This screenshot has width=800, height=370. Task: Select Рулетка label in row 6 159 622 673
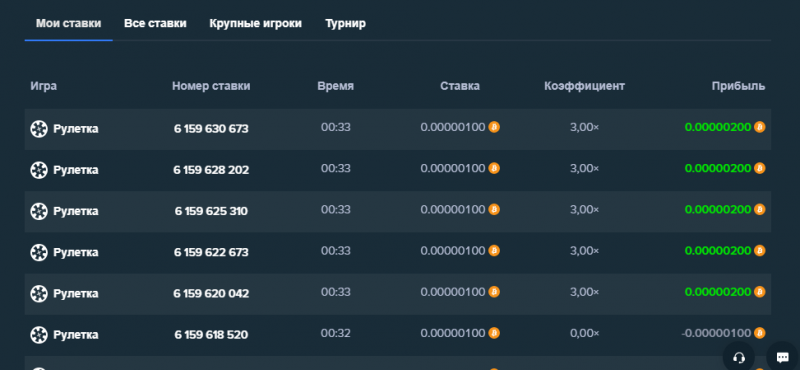coord(76,253)
